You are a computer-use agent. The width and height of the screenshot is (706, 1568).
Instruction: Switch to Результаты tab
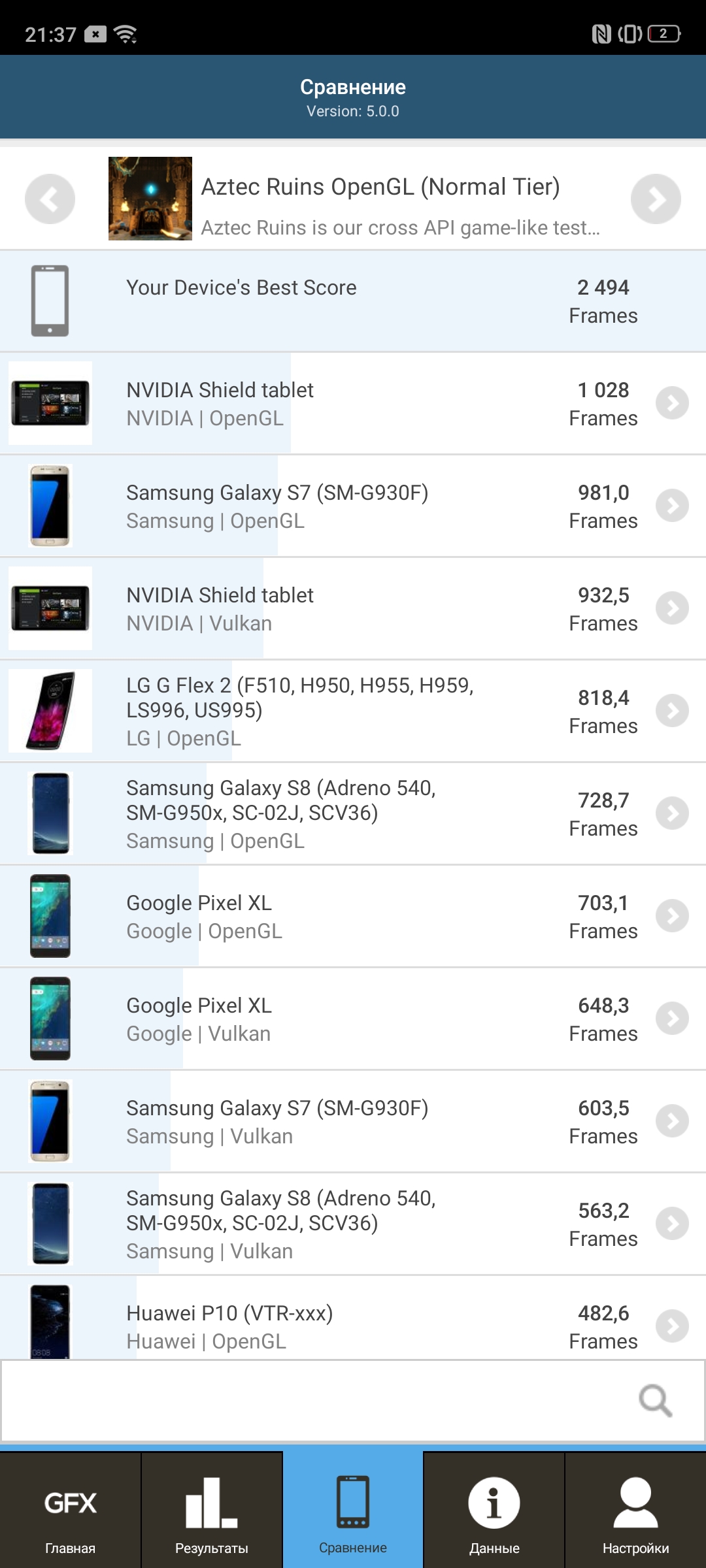pos(212,1511)
